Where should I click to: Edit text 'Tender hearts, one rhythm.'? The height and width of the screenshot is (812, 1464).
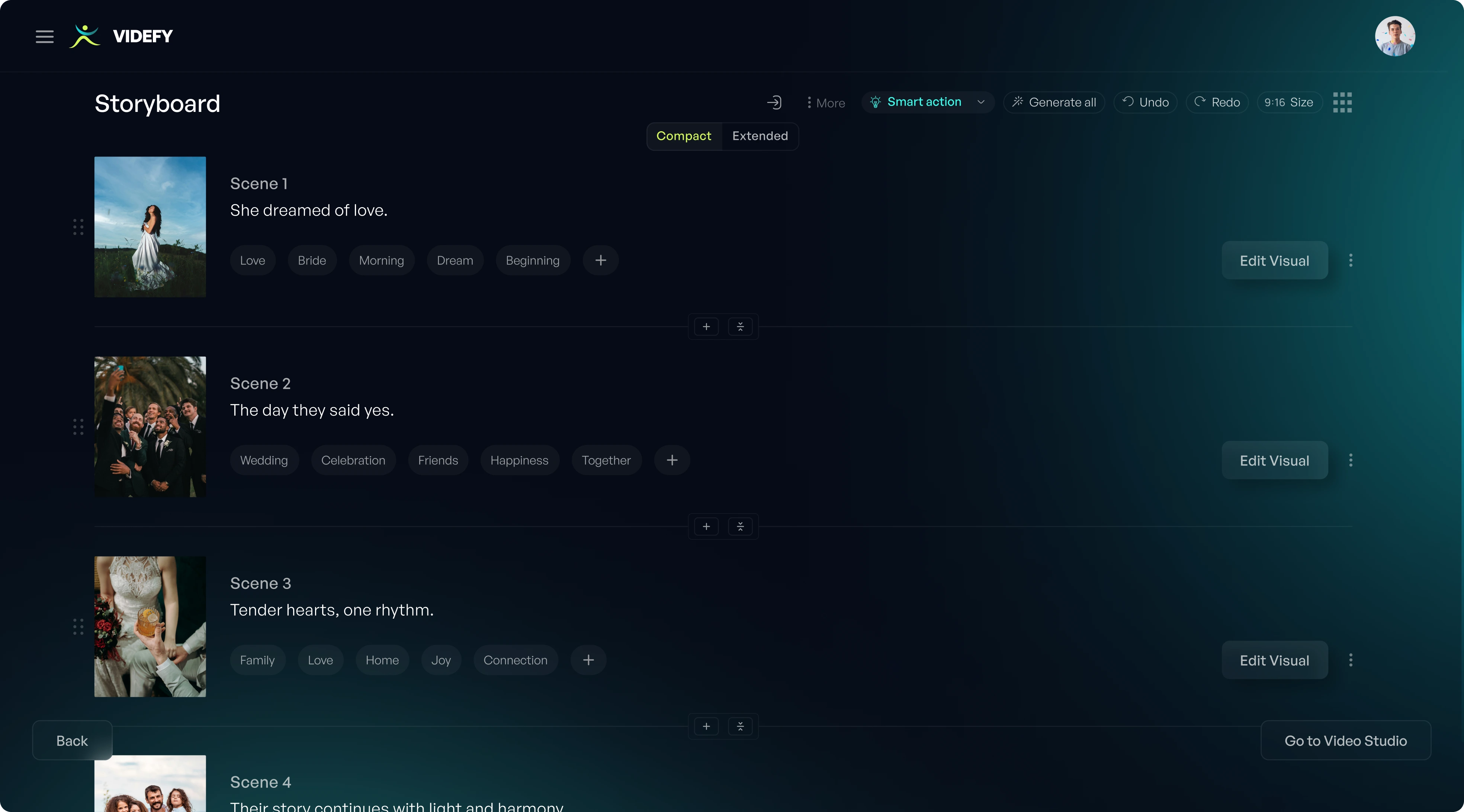[332, 610]
